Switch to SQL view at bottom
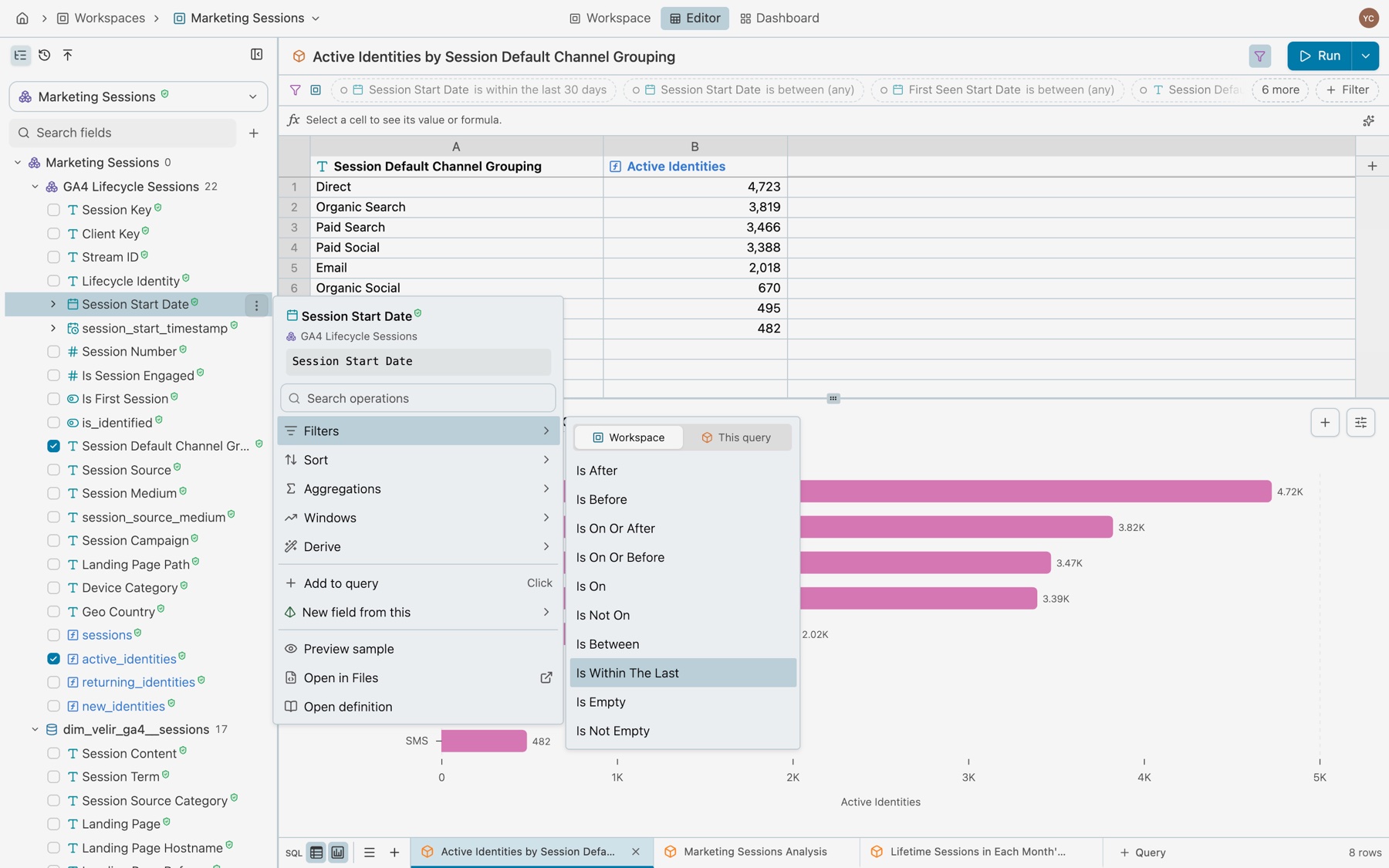Viewport: 1389px width, 868px height. (294, 853)
